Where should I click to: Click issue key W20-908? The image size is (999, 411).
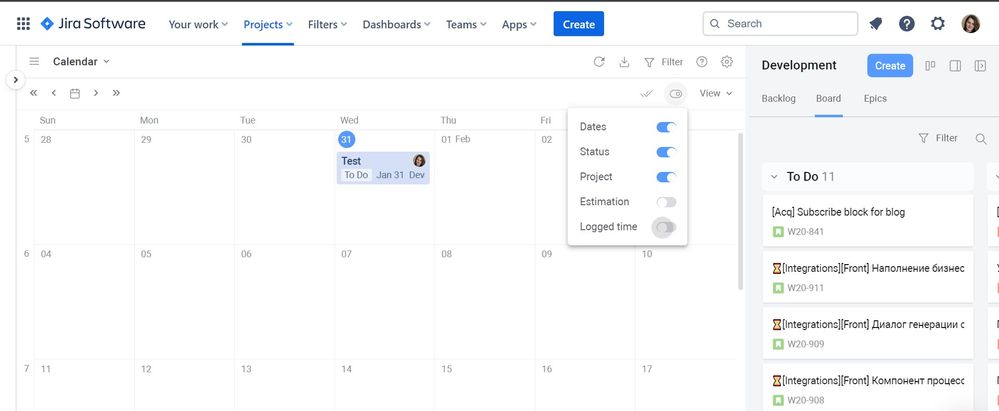pyautogui.click(x=805, y=400)
